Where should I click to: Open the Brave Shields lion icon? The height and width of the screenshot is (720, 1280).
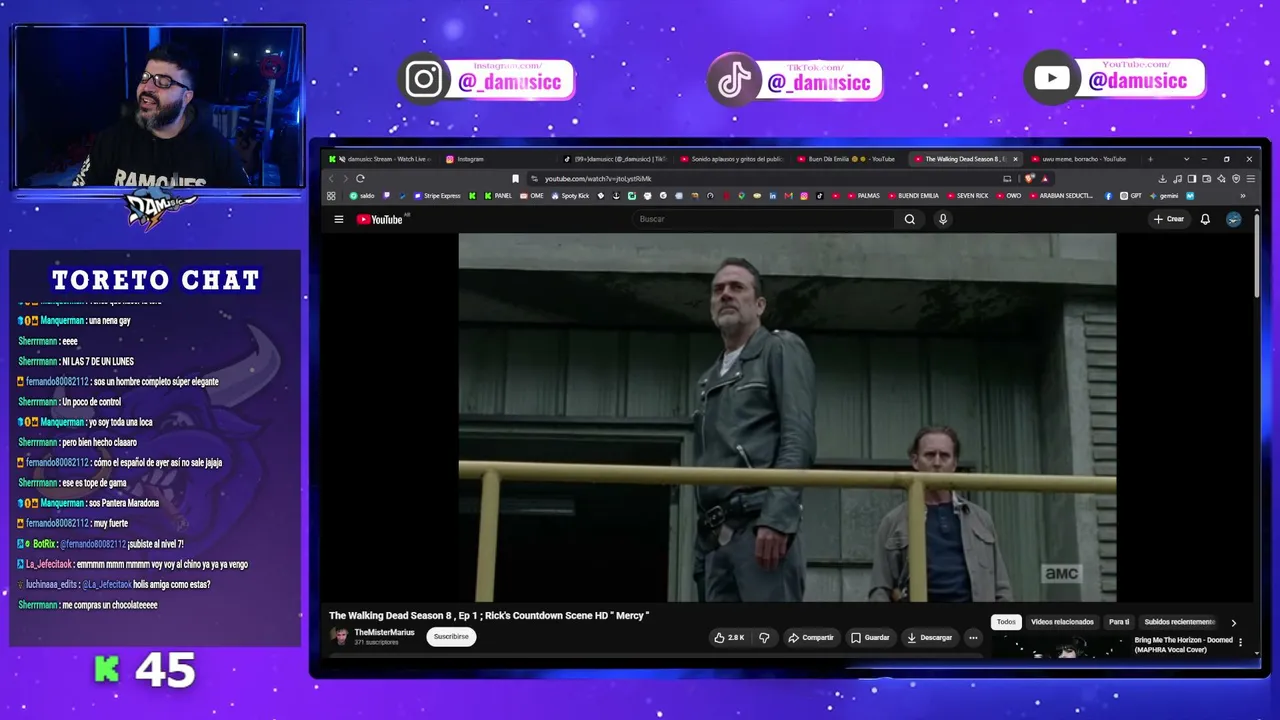[1029, 179]
